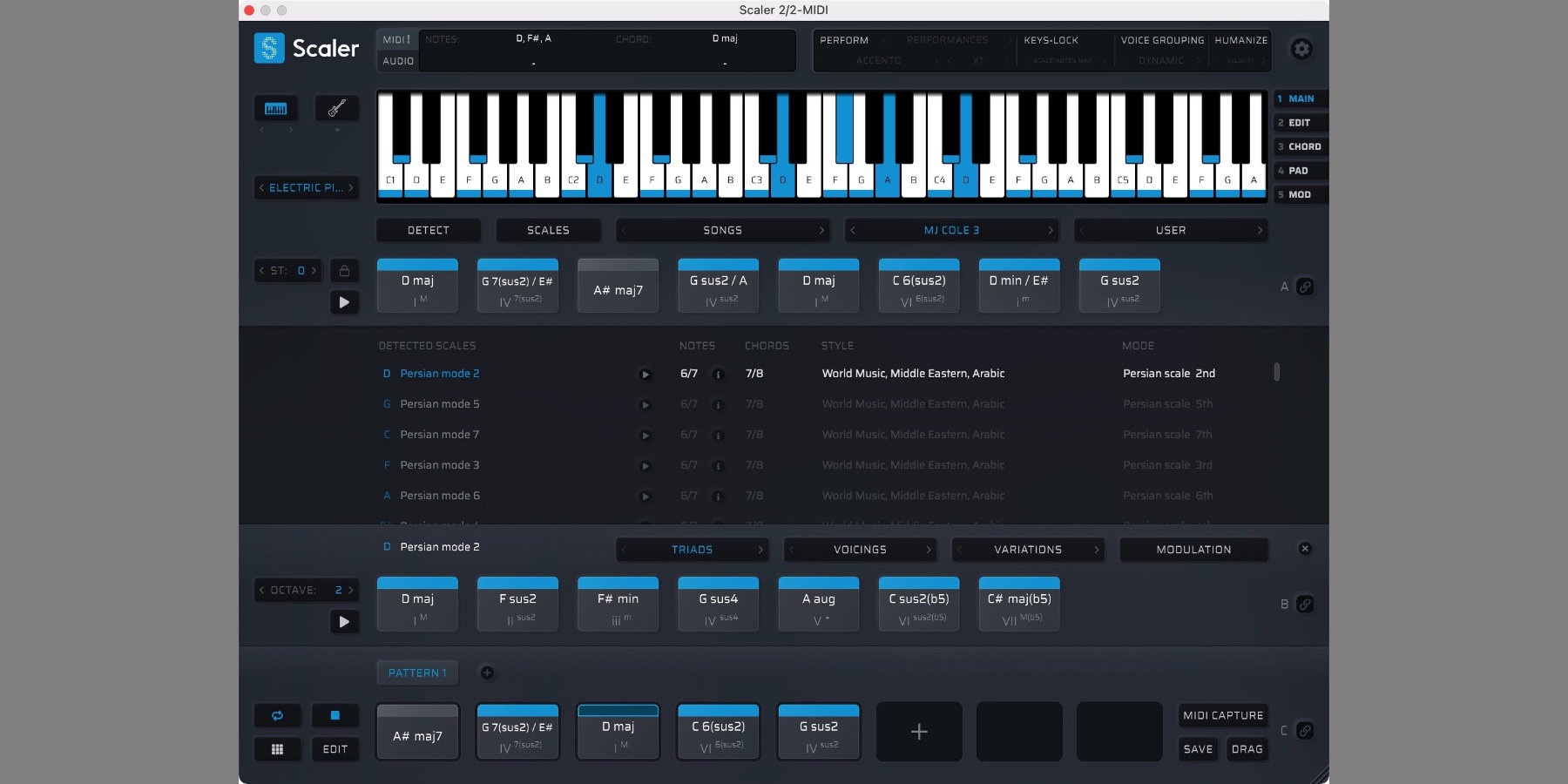Screen dimensions: 1568x784
Task: Switch to the guitar view icon
Action: click(x=337, y=109)
